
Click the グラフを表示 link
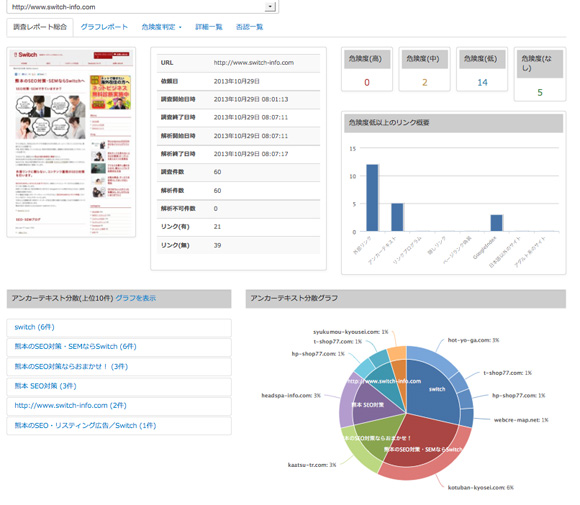[135, 298]
